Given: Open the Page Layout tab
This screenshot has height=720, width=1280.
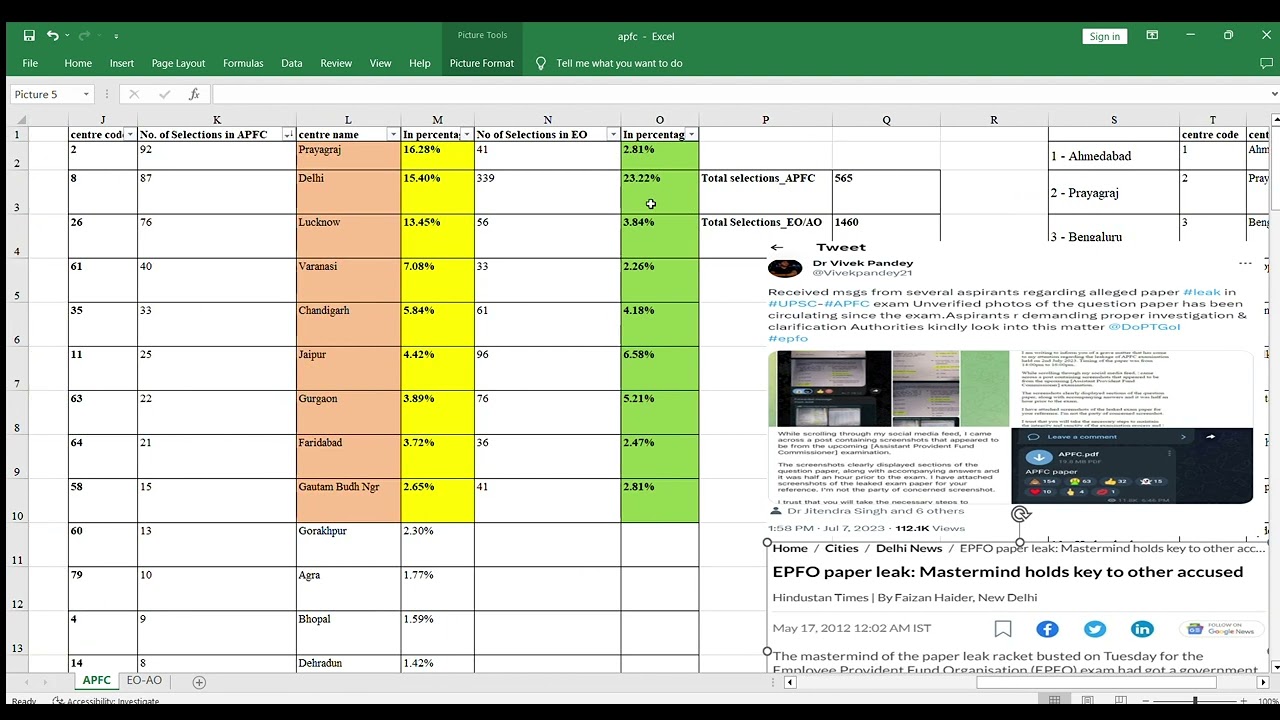Looking at the screenshot, I should coord(178,63).
